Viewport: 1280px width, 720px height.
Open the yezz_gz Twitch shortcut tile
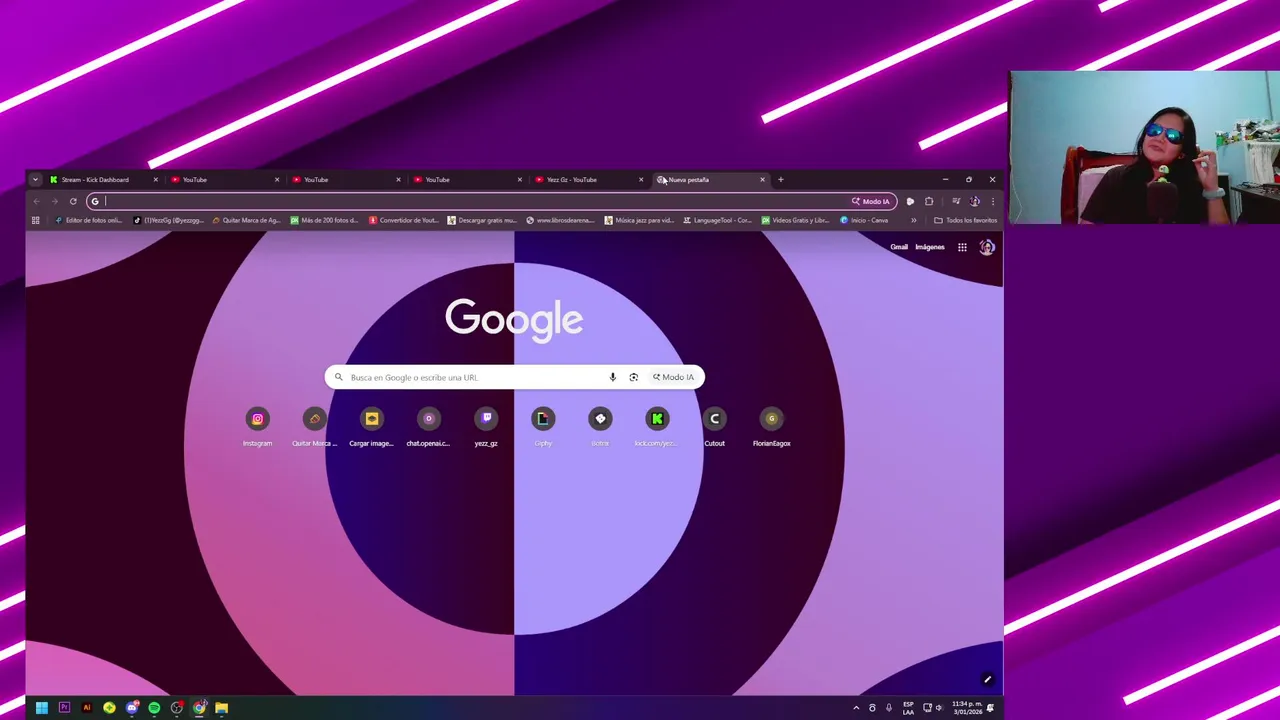click(486, 427)
